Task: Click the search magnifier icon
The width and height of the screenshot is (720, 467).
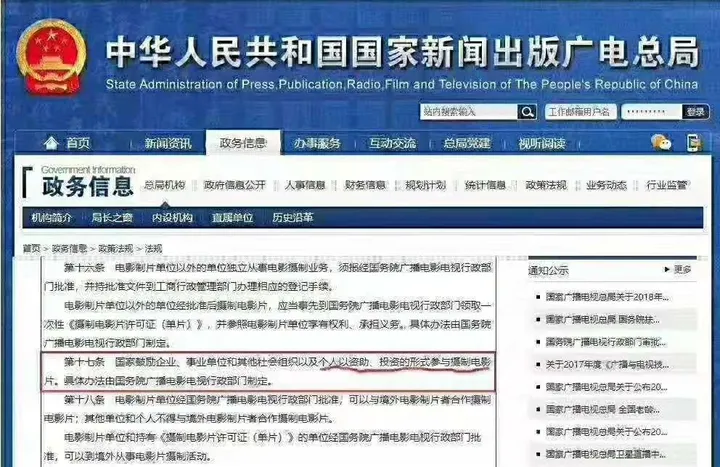Action: coord(527,112)
